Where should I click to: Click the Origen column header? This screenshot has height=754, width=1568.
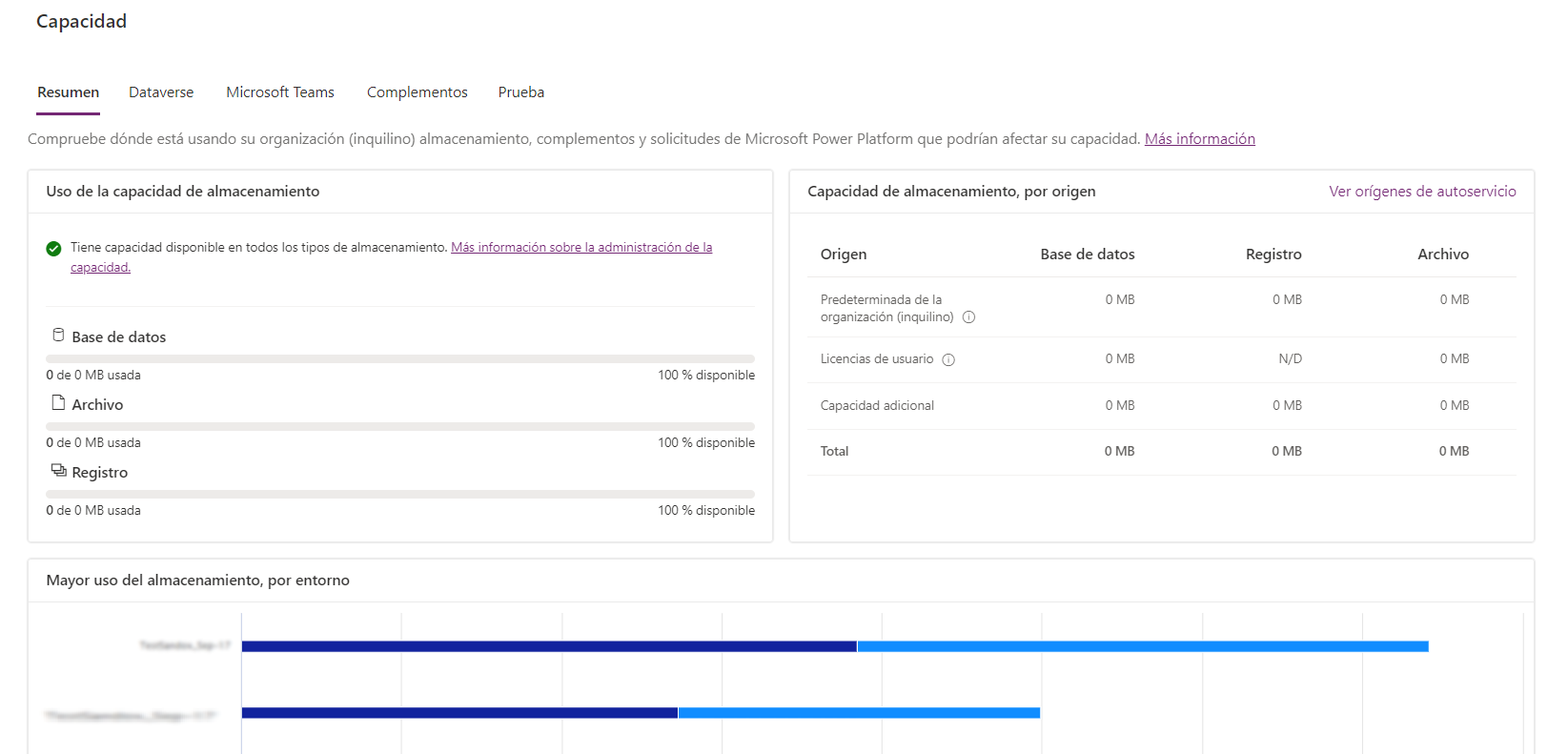pos(844,255)
